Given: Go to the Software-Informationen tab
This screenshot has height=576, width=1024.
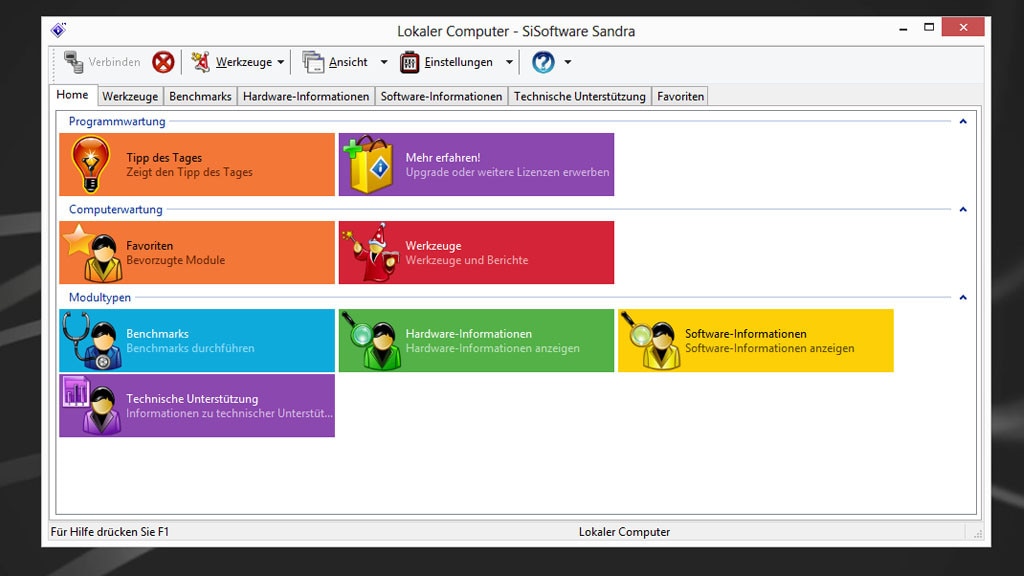Looking at the screenshot, I should click(x=441, y=97).
